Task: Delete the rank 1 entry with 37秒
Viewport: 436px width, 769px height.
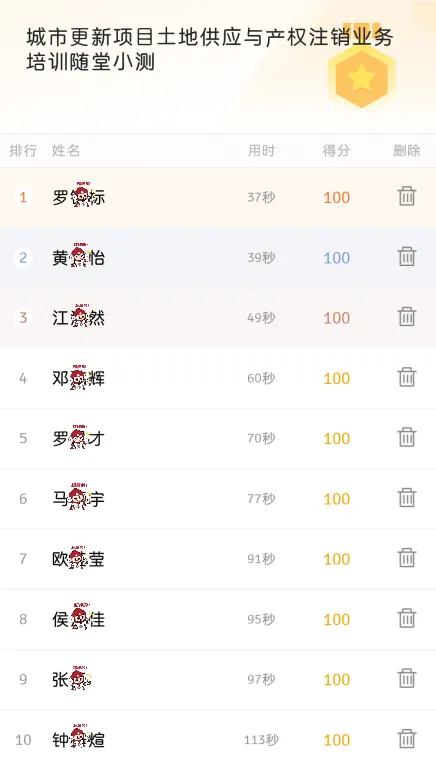Action: pyautogui.click(x=407, y=196)
